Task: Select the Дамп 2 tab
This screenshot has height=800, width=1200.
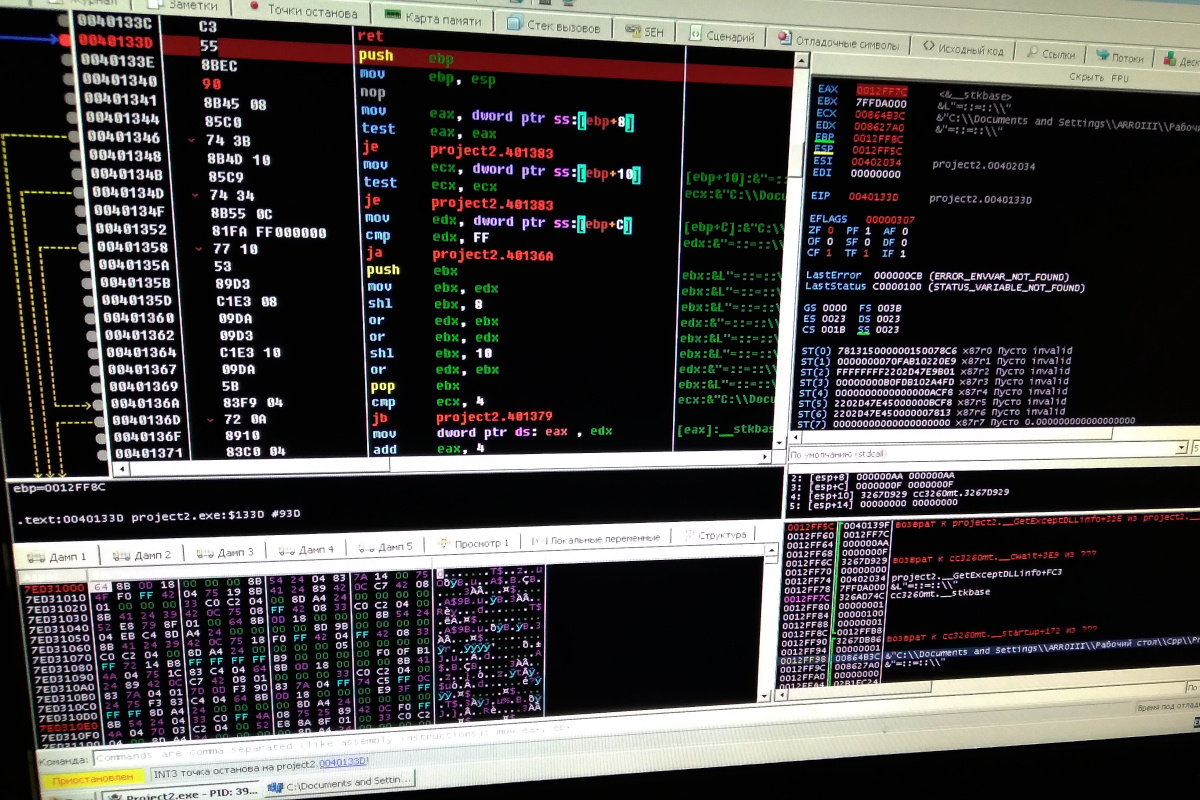Action: [144, 554]
